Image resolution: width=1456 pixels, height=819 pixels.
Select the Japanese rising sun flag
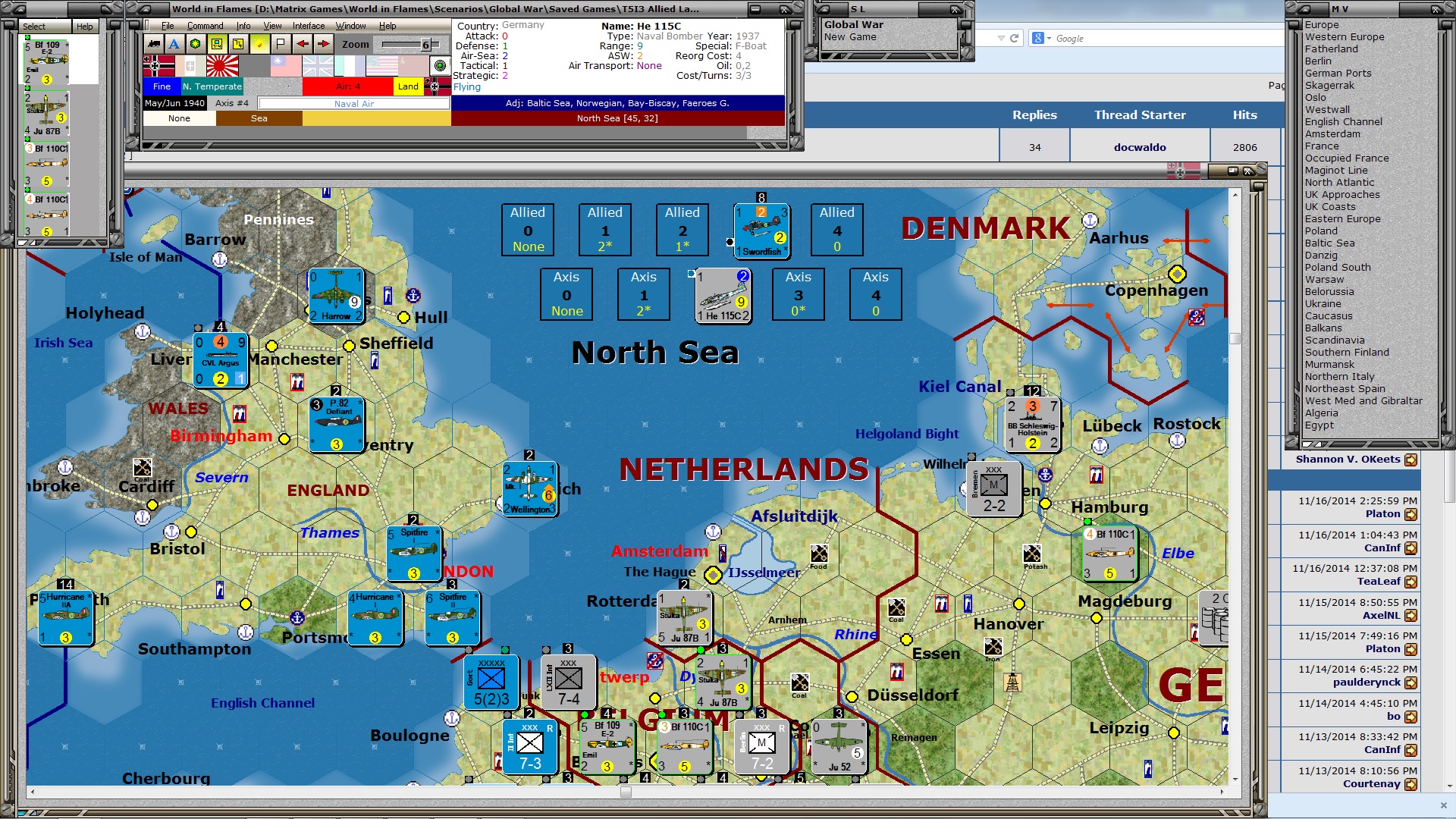(222, 66)
